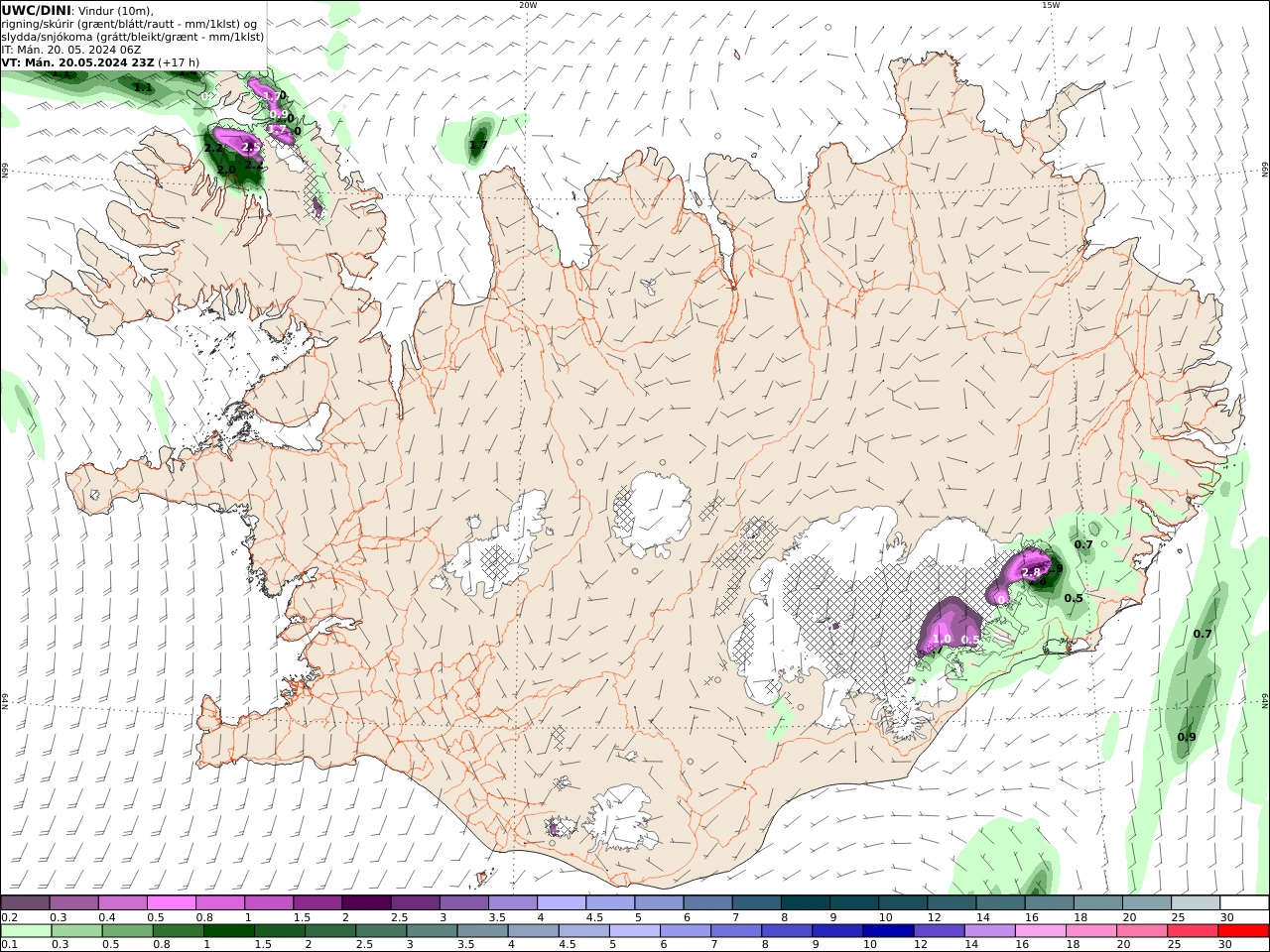Click the 2.5 value in the Westfjords
1270x952 pixels.
coord(252,147)
